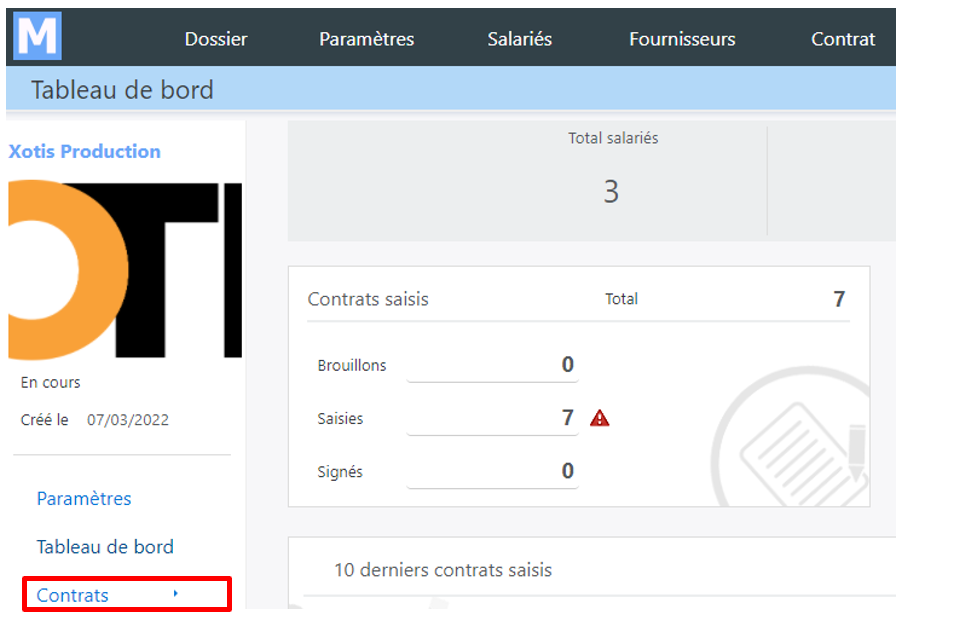Open the Contrat menu in top bar
The image size is (954, 636).
pos(843,39)
